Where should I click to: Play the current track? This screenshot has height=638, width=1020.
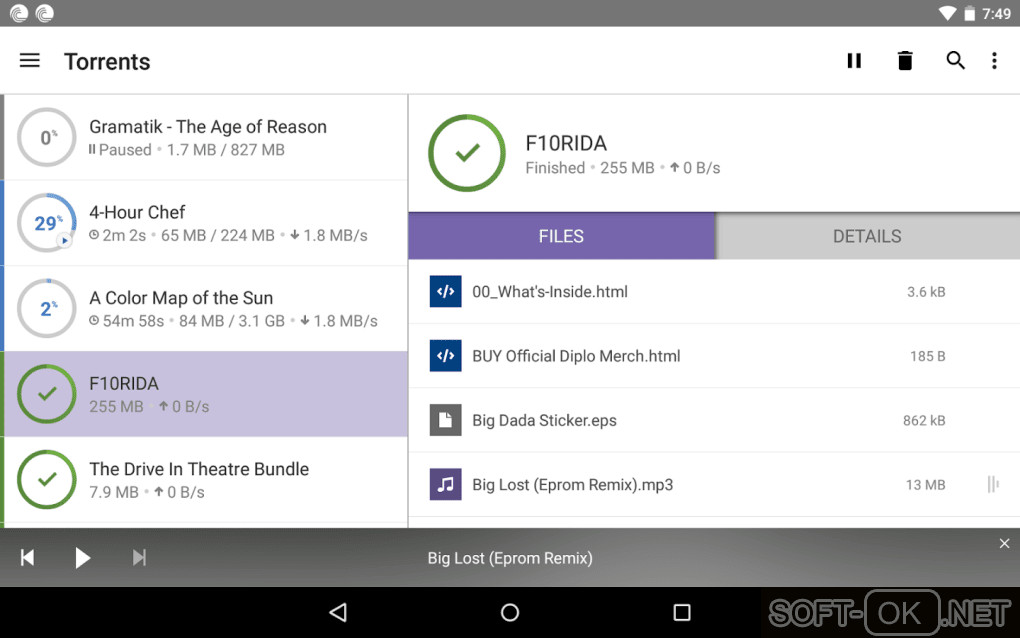coord(83,558)
